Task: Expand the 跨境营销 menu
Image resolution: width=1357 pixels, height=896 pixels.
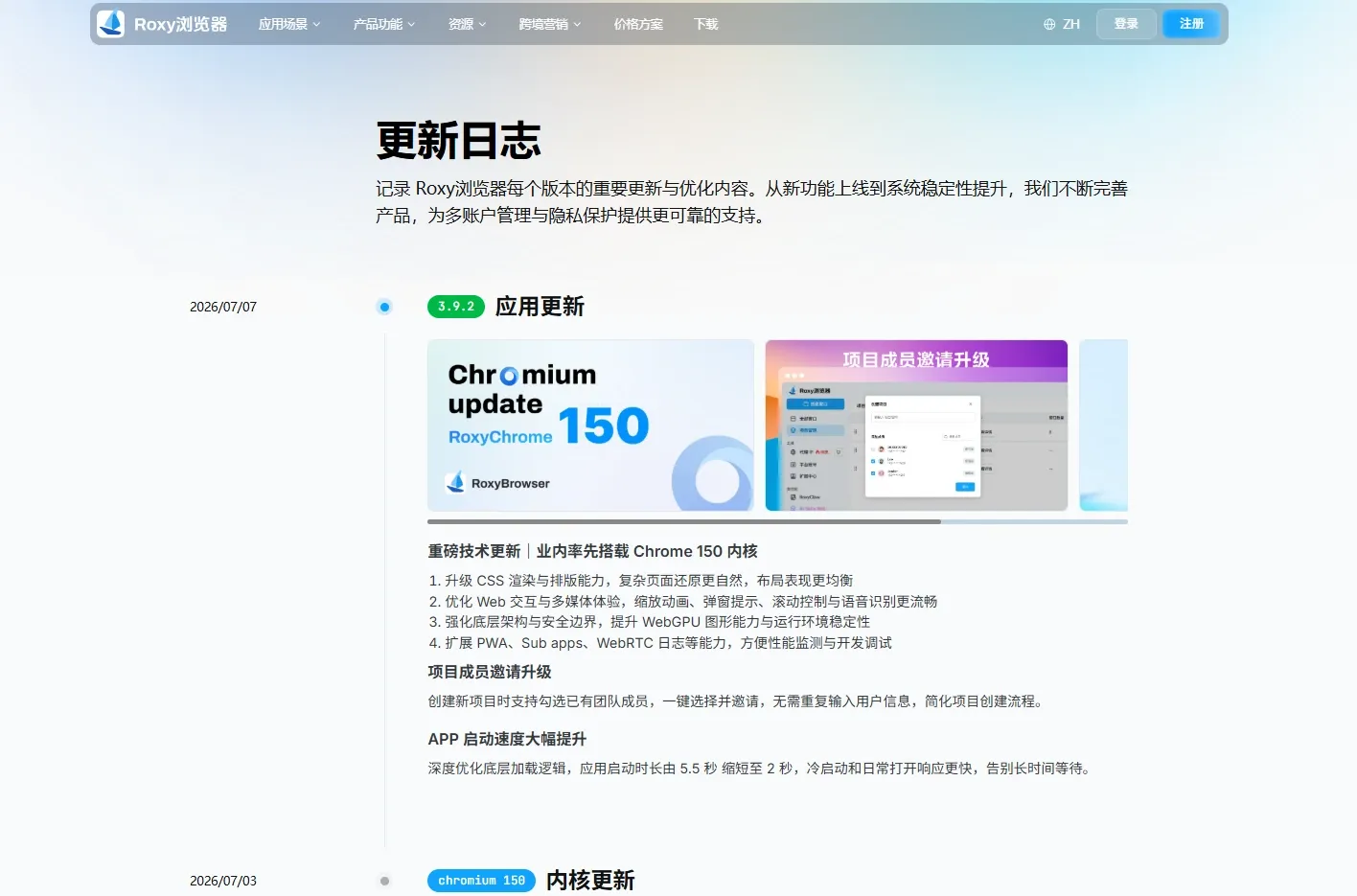Action: 550,24
